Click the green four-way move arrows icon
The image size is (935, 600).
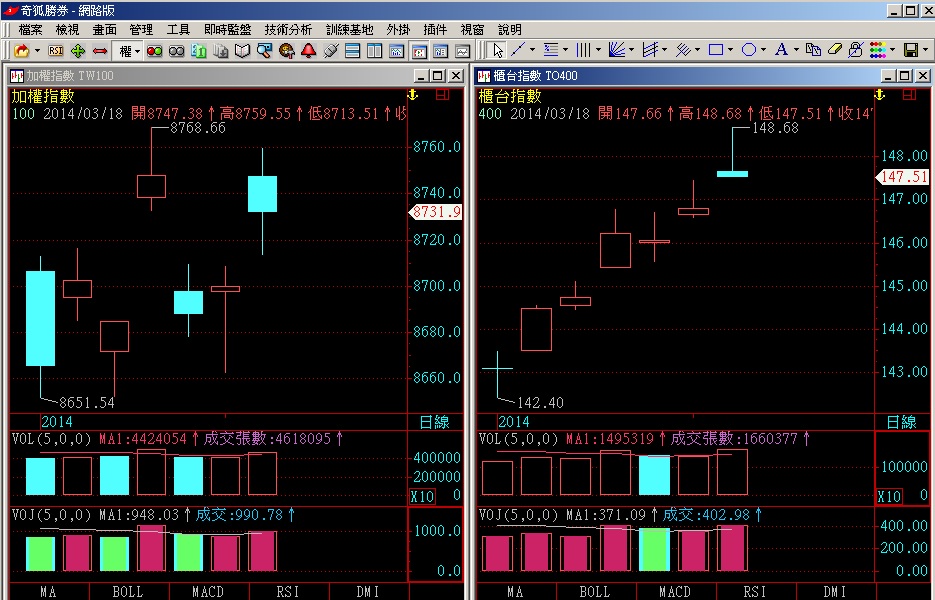point(78,50)
